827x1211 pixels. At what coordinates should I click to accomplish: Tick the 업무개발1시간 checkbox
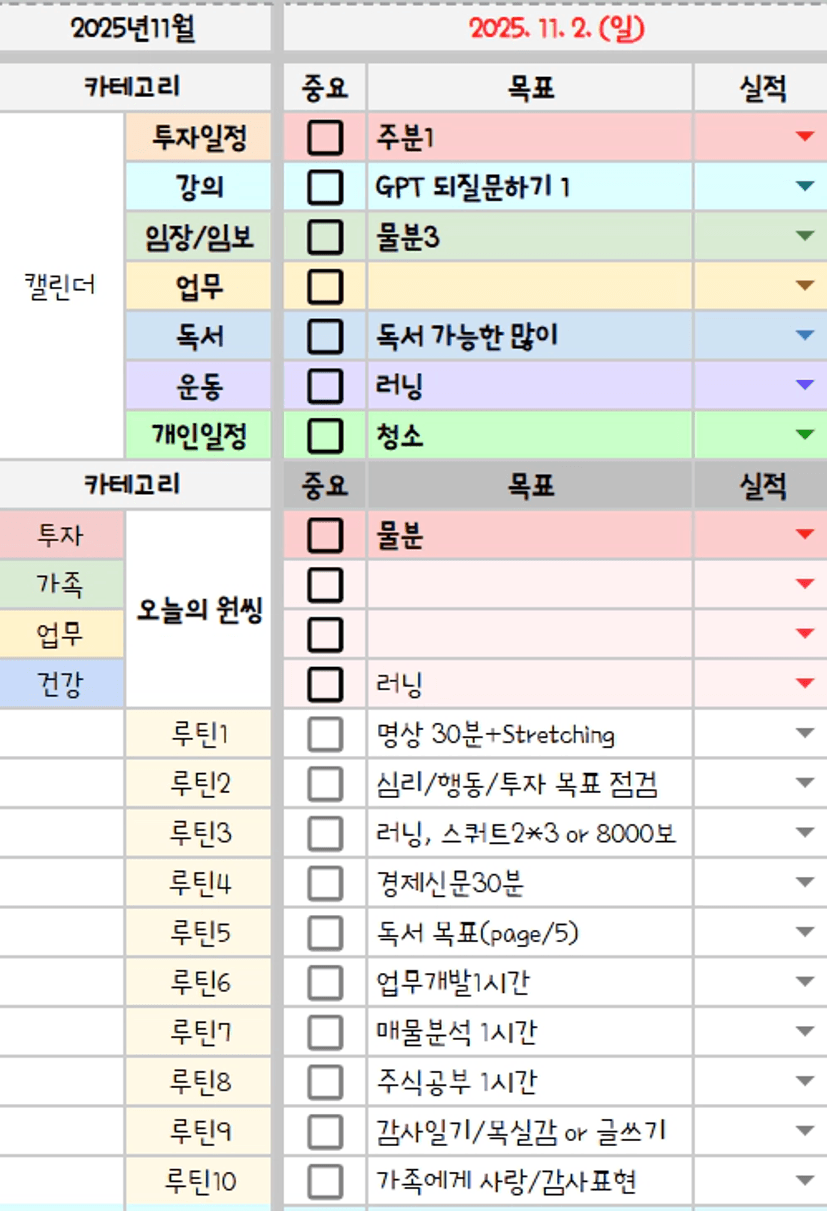coord(325,983)
